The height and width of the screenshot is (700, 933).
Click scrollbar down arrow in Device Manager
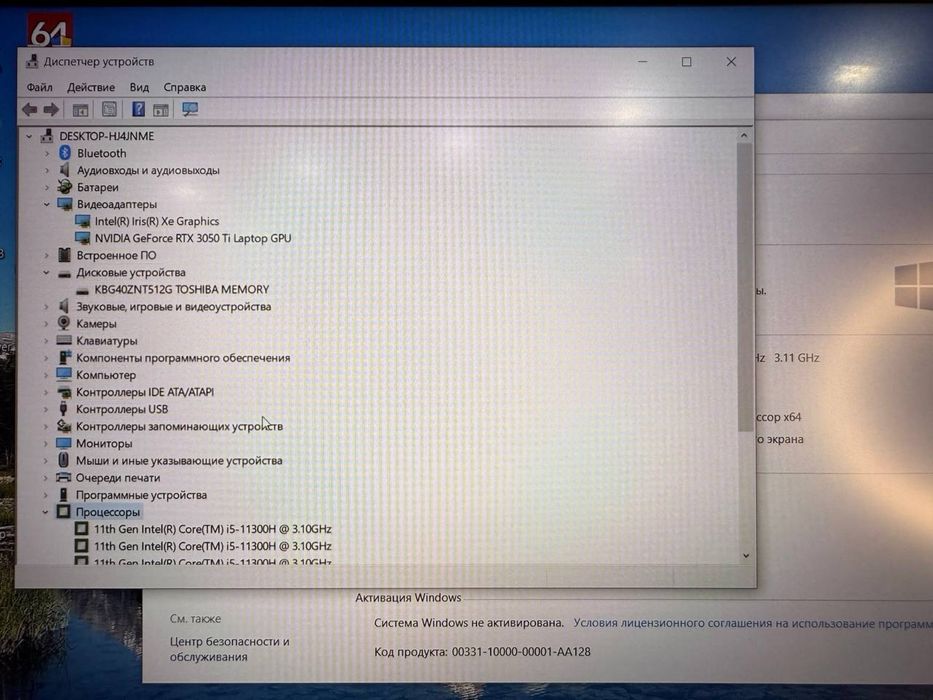[x=746, y=555]
